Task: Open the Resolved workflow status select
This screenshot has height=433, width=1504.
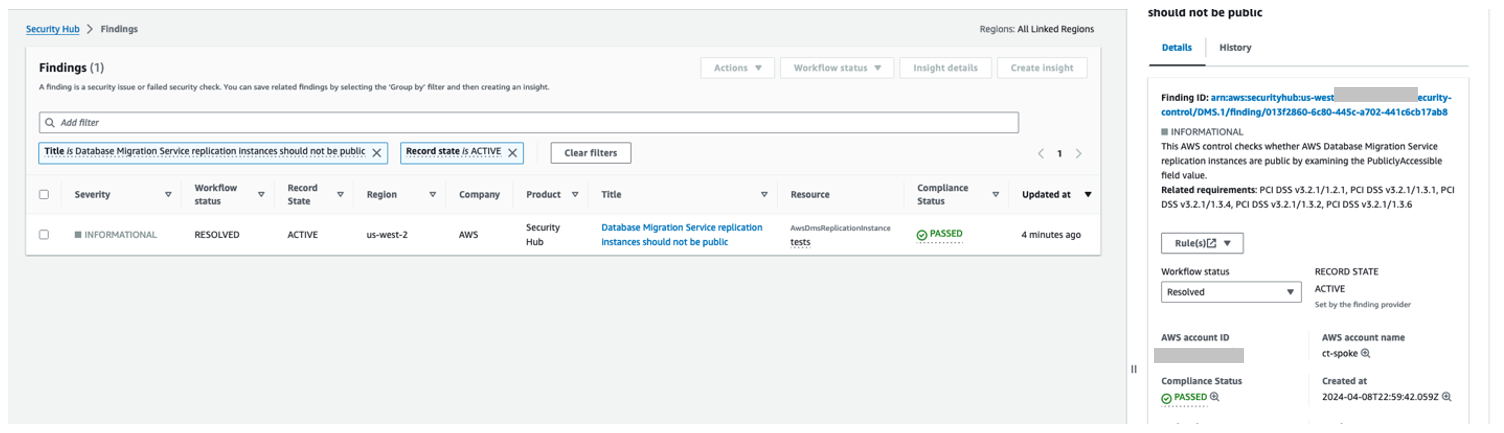Action: pyautogui.click(x=1230, y=292)
